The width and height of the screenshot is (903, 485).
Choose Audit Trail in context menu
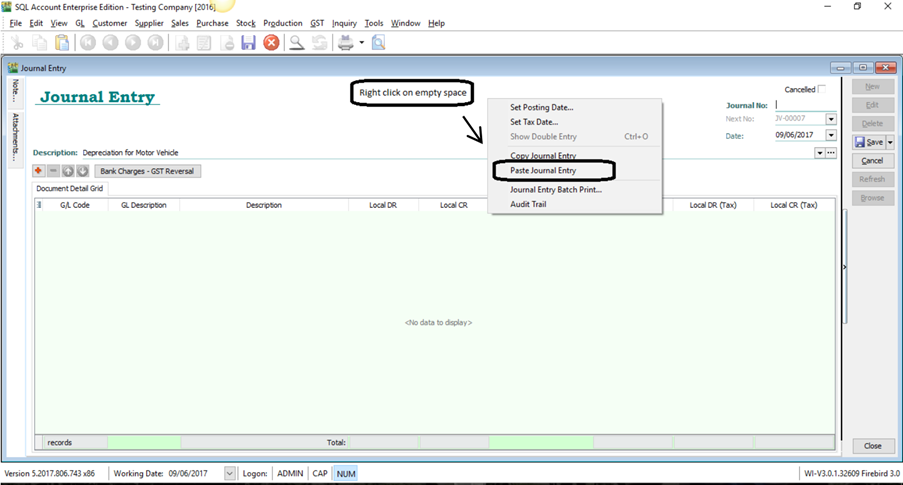(528, 204)
